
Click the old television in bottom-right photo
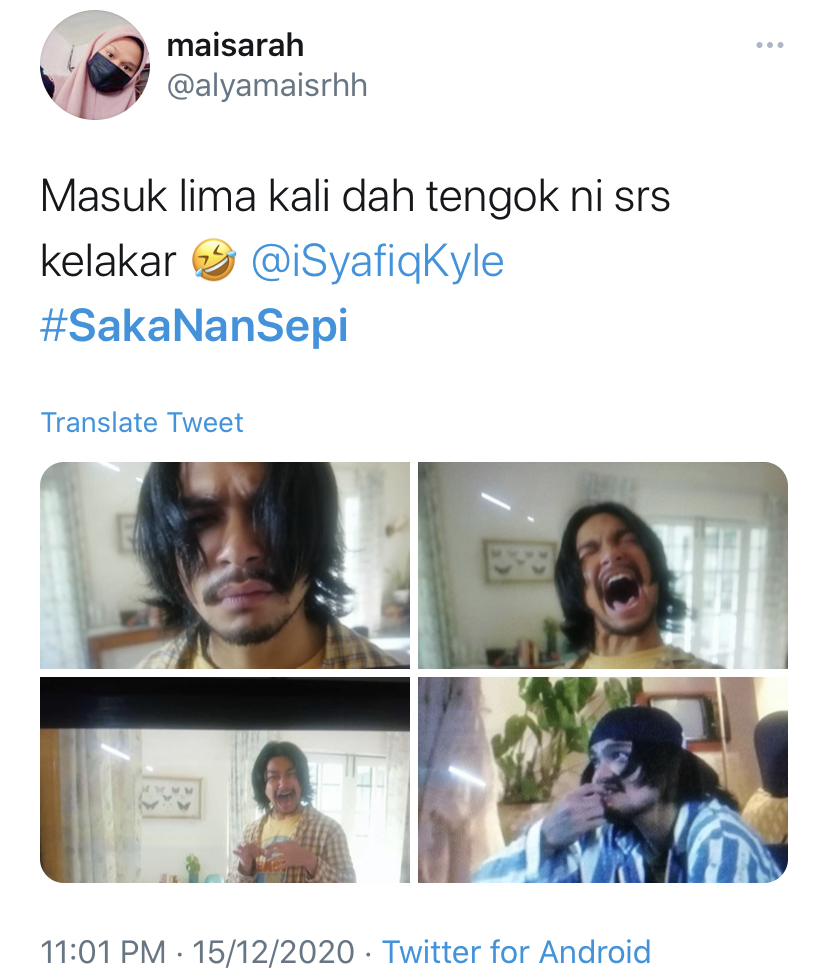tap(684, 717)
